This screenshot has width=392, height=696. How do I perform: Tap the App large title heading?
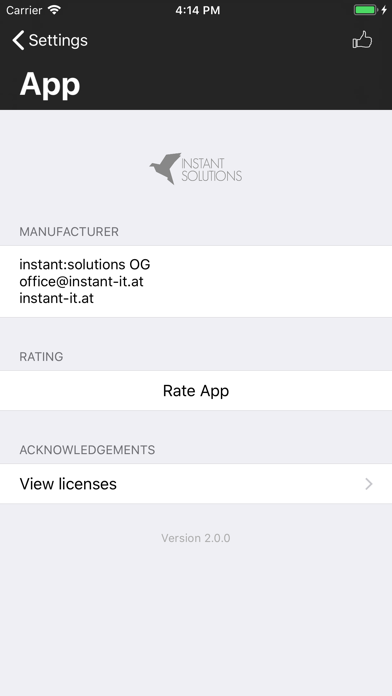point(50,84)
